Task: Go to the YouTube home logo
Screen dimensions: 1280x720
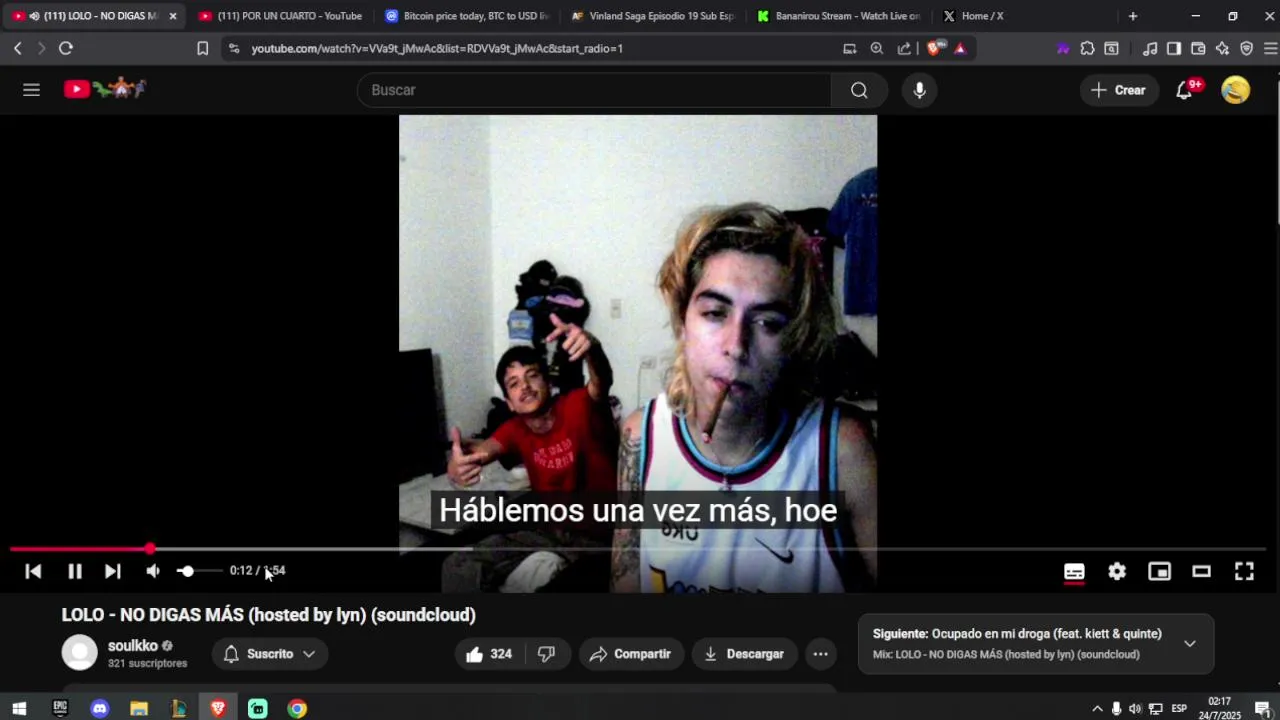Action: click(105, 89)
